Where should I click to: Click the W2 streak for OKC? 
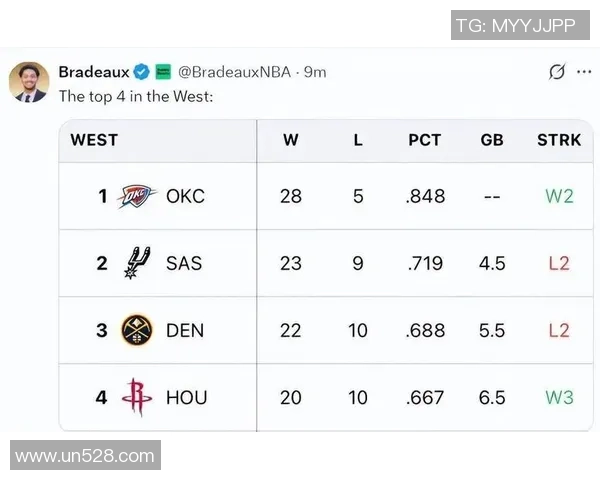tap(559, 196)
